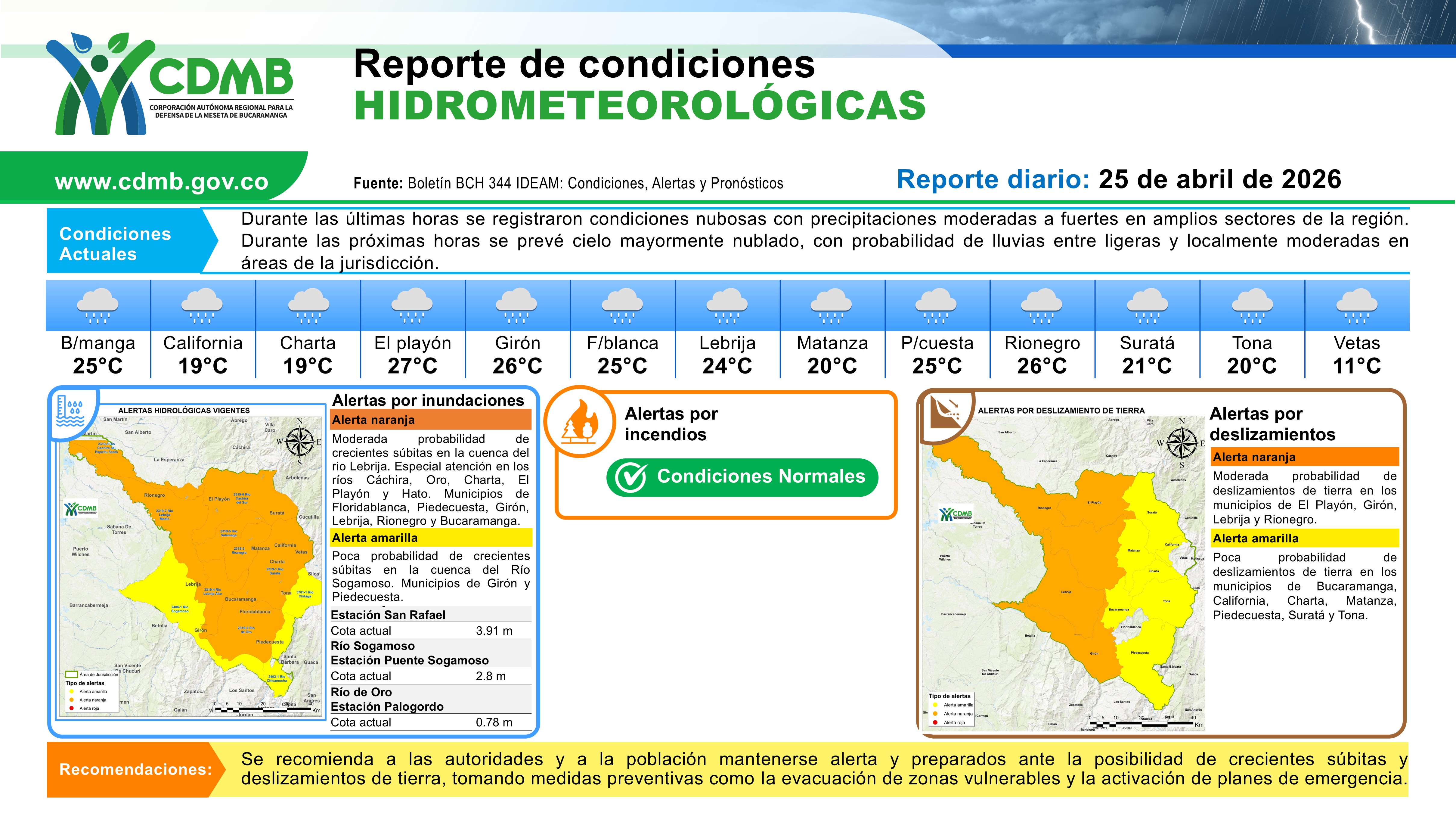Click the compass rose on the landslide map
Screen dimensions: 1456x819
click(1181, 442)
